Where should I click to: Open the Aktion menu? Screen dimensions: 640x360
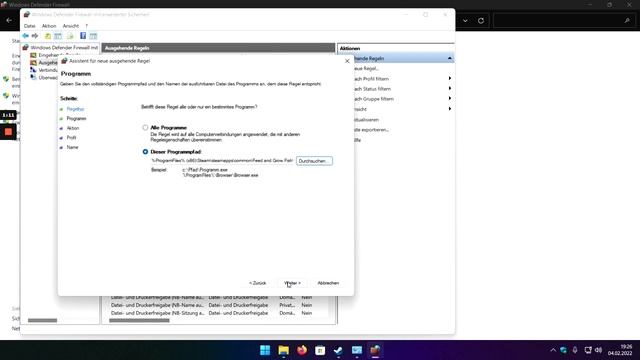49,26
